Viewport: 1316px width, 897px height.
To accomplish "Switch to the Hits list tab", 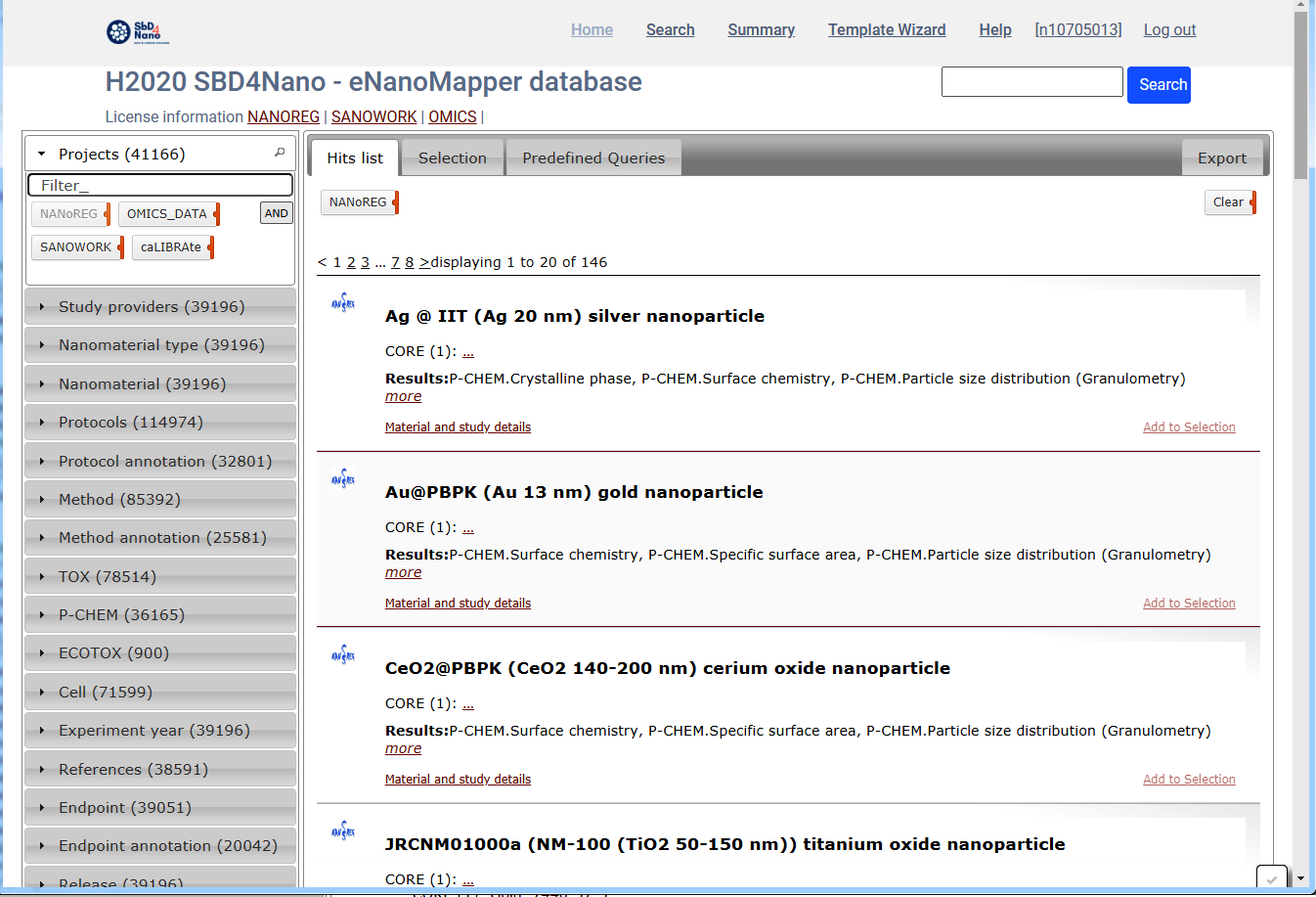I will point(355,157).
